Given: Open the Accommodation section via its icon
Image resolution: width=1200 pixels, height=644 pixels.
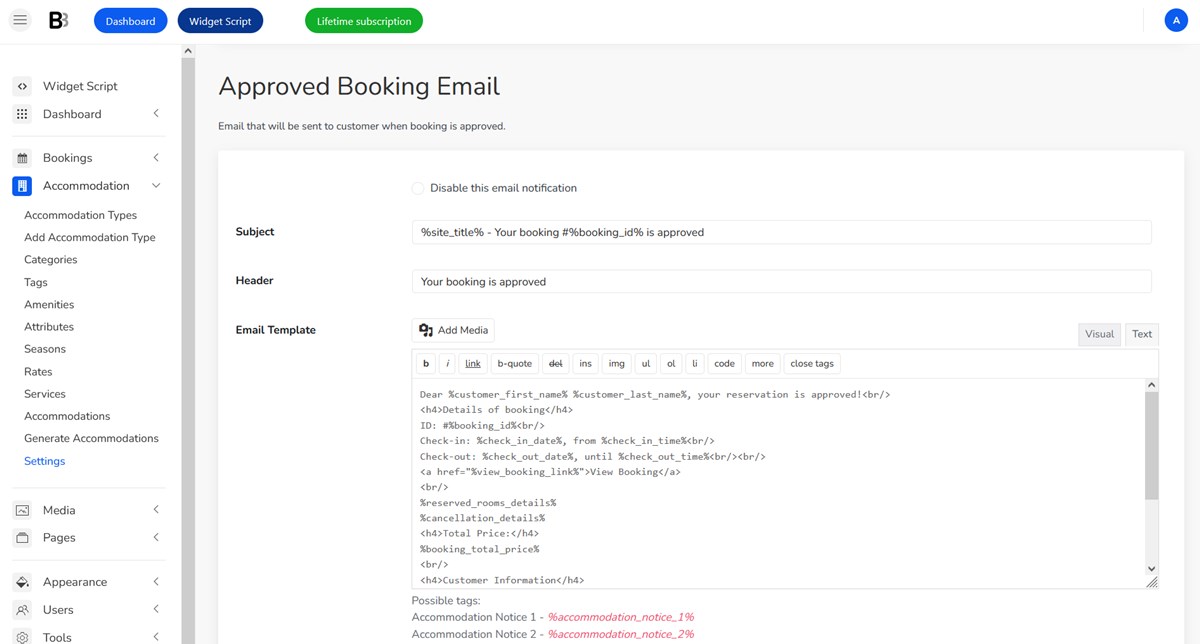Looking at the screenshot, I should click(22, 185).
